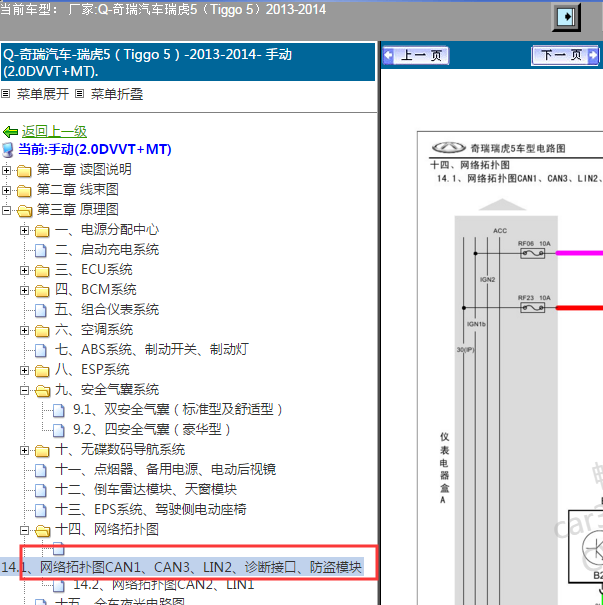Click the blue title Q-奇瑞汽车-瑞虎5 header
Screen dimensions: 603x605
coord(188,62)
